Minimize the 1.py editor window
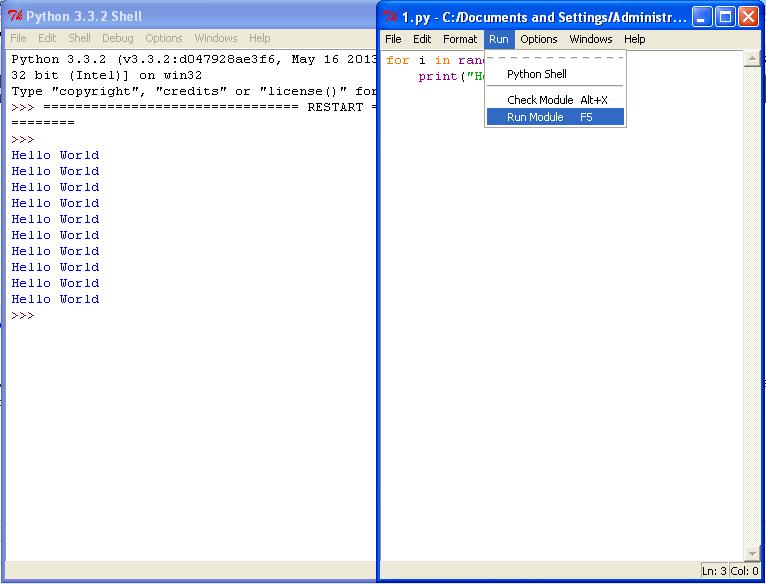Image resolution: width=766 pixels, height=584 pixels. point(703,17)
